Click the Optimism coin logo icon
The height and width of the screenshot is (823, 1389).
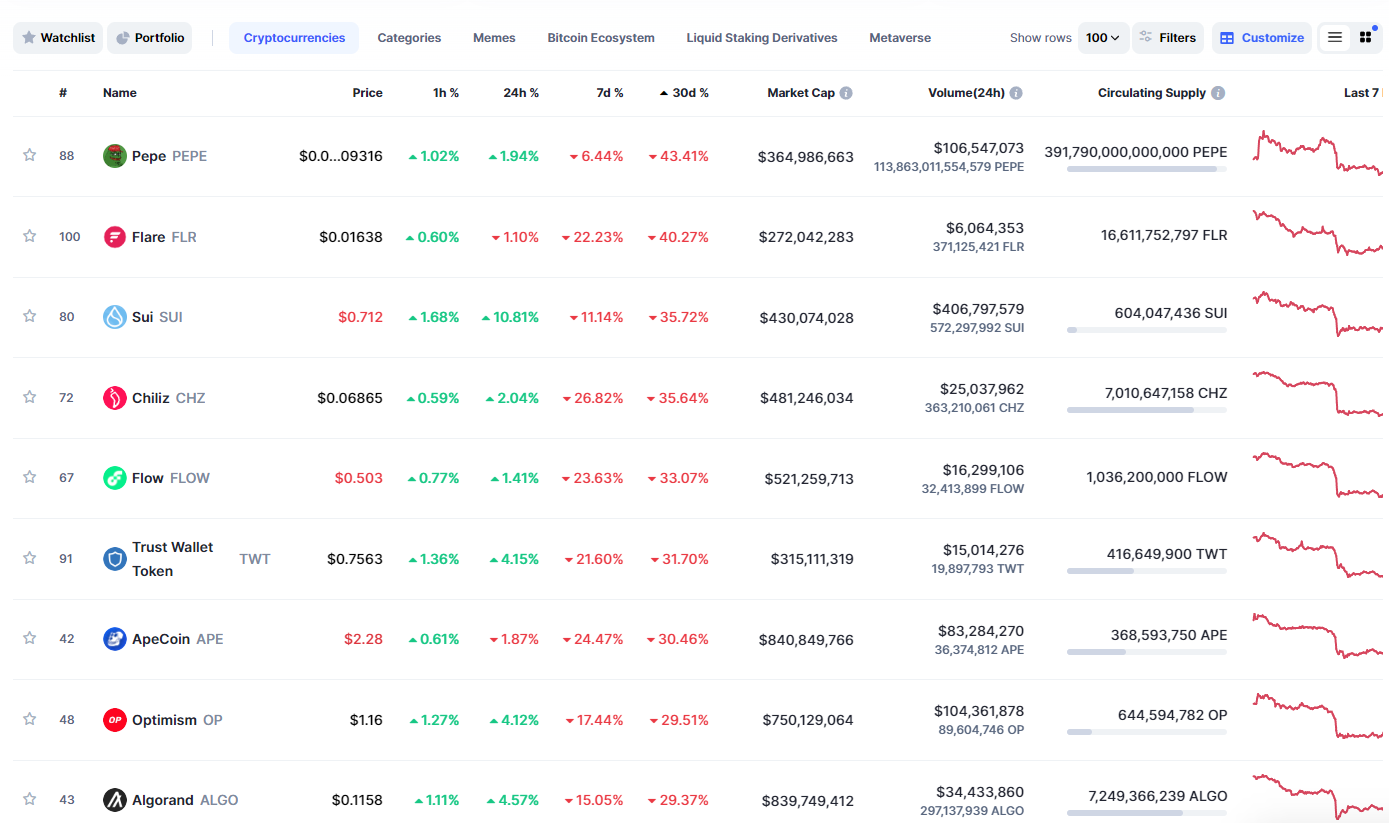point(115,720)
